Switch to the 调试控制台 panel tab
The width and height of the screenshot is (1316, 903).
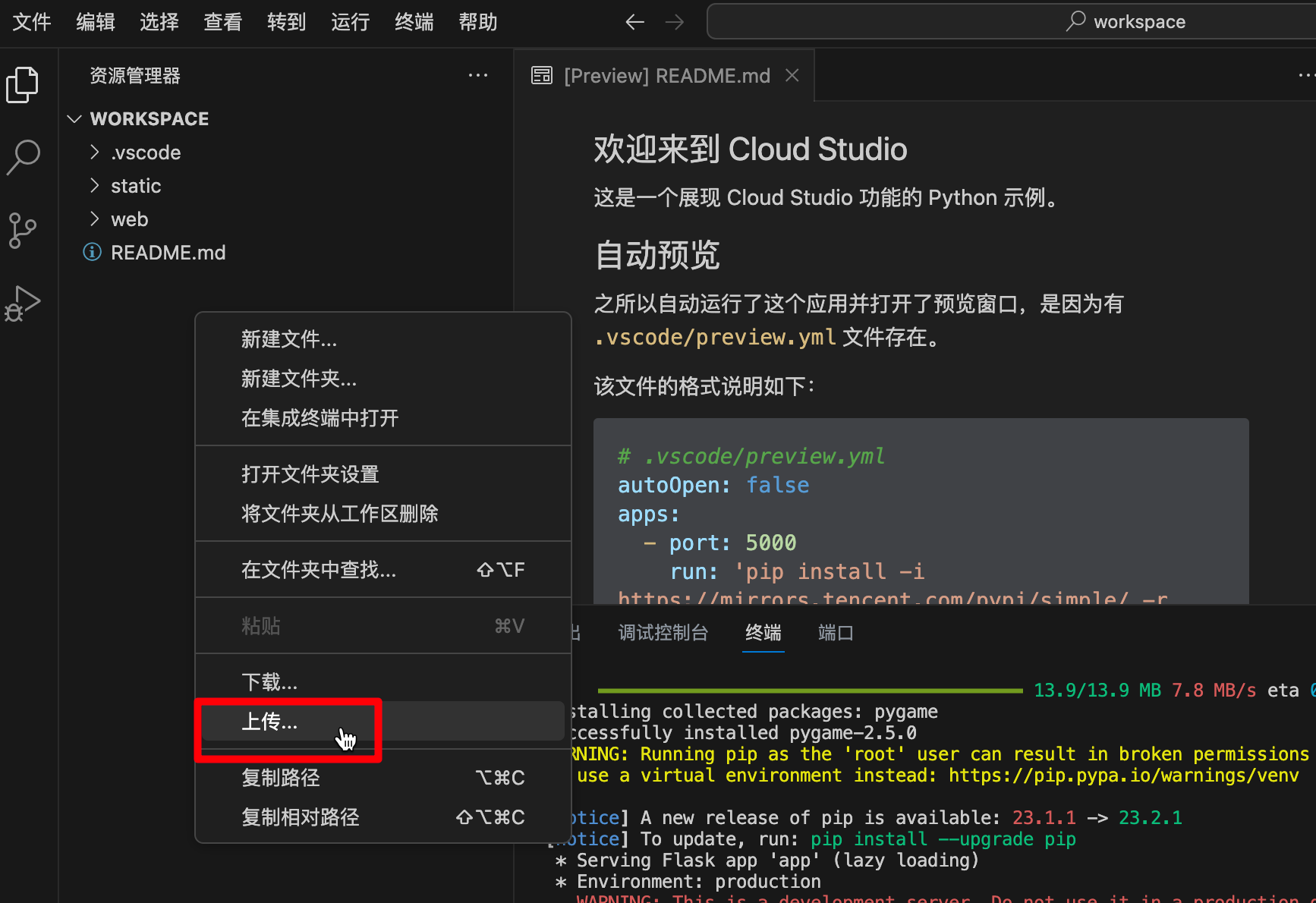coord(663,633)
